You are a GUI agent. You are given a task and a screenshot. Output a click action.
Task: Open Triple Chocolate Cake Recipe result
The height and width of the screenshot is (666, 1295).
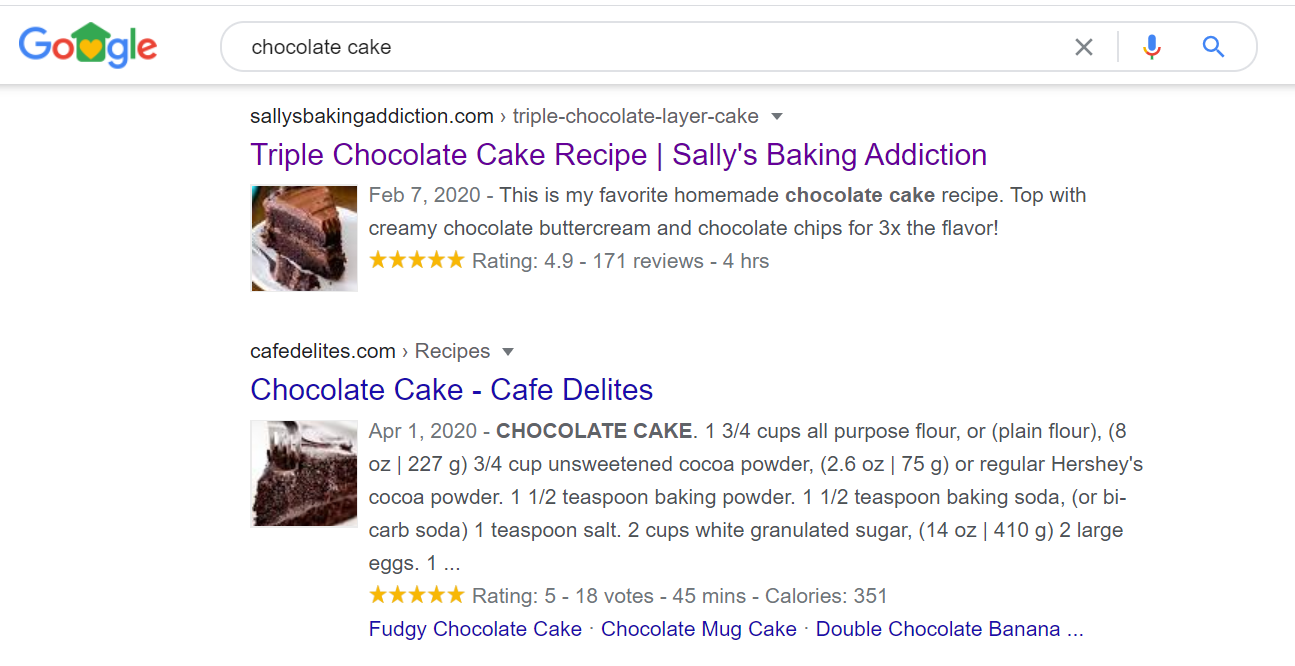(618, 155)
